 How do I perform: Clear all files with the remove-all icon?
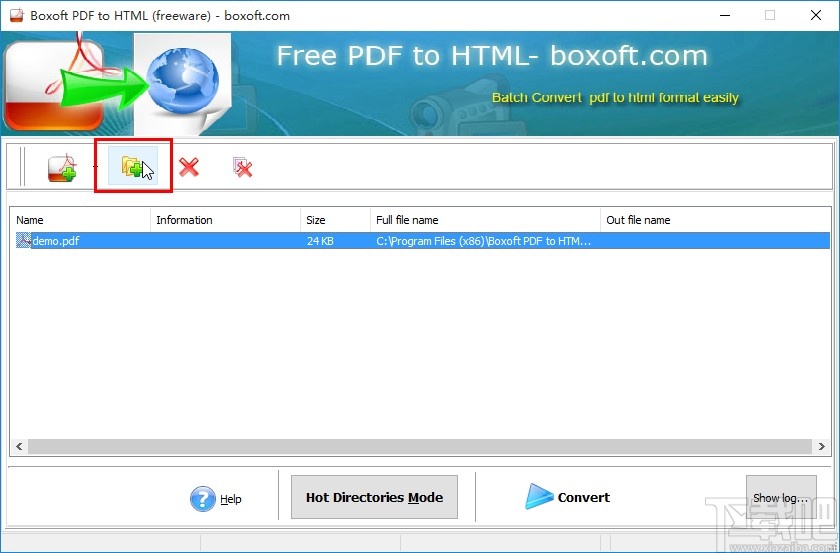pyautogui.click(x=242, y=167)
